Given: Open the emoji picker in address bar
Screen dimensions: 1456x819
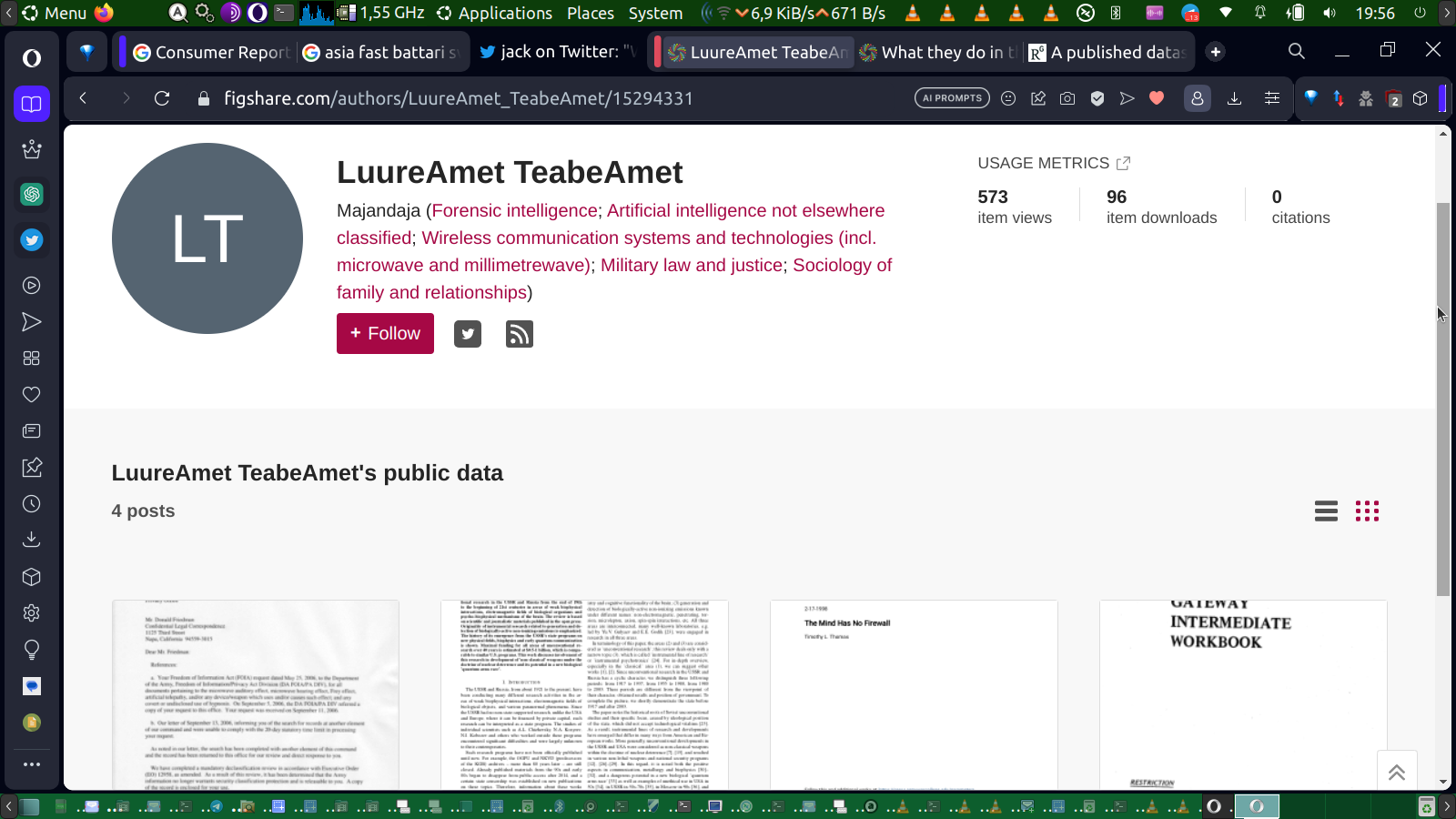Looking at the screenshot, I should pyautogui.click(x=1008, y=98).
